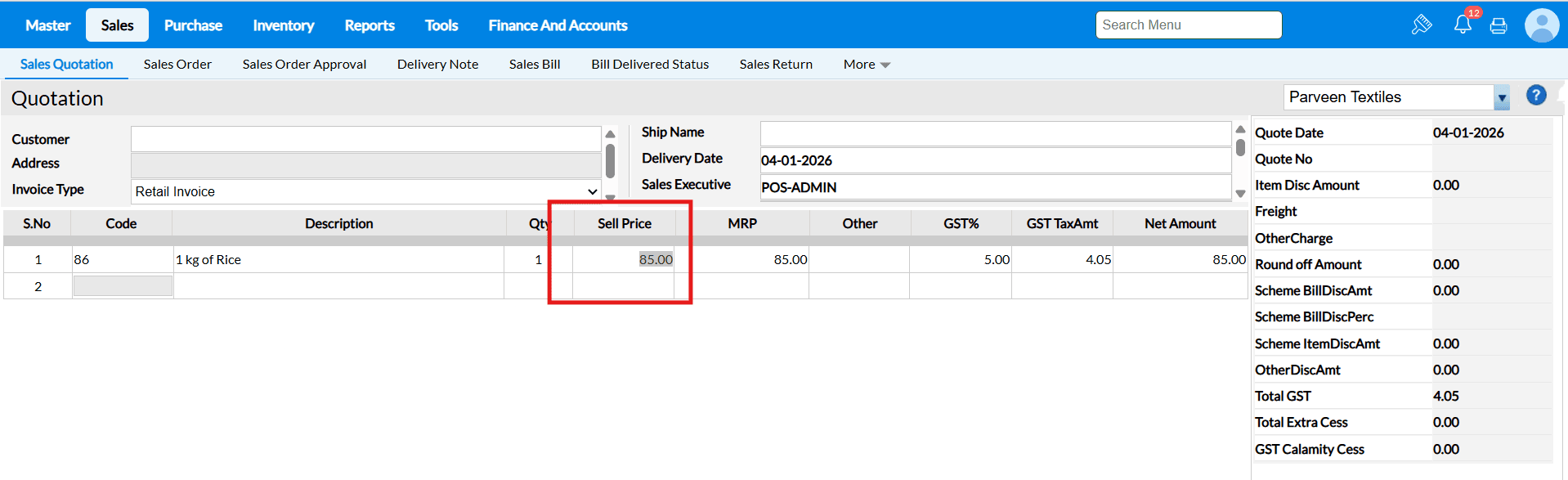
Task: Open Bill Delivered Status page
Action: (x=650, y=65)
